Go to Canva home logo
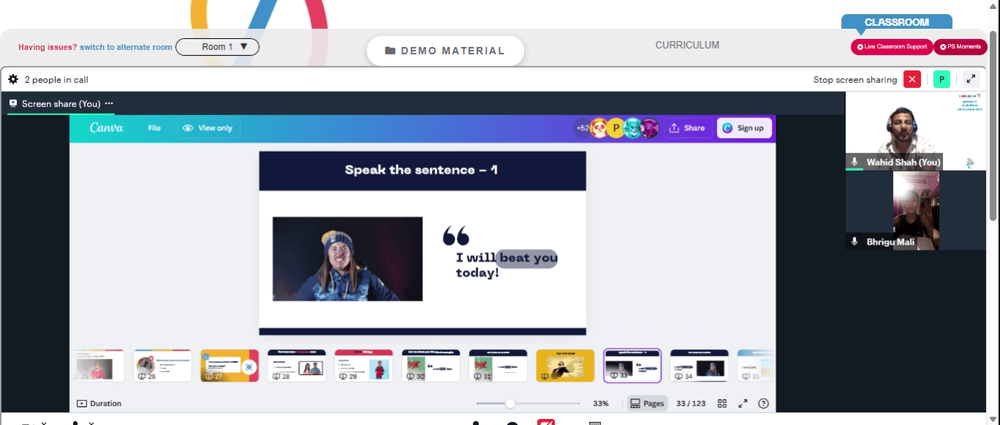The height and width of the screenshot is (425, 1000). click(107, 128)
